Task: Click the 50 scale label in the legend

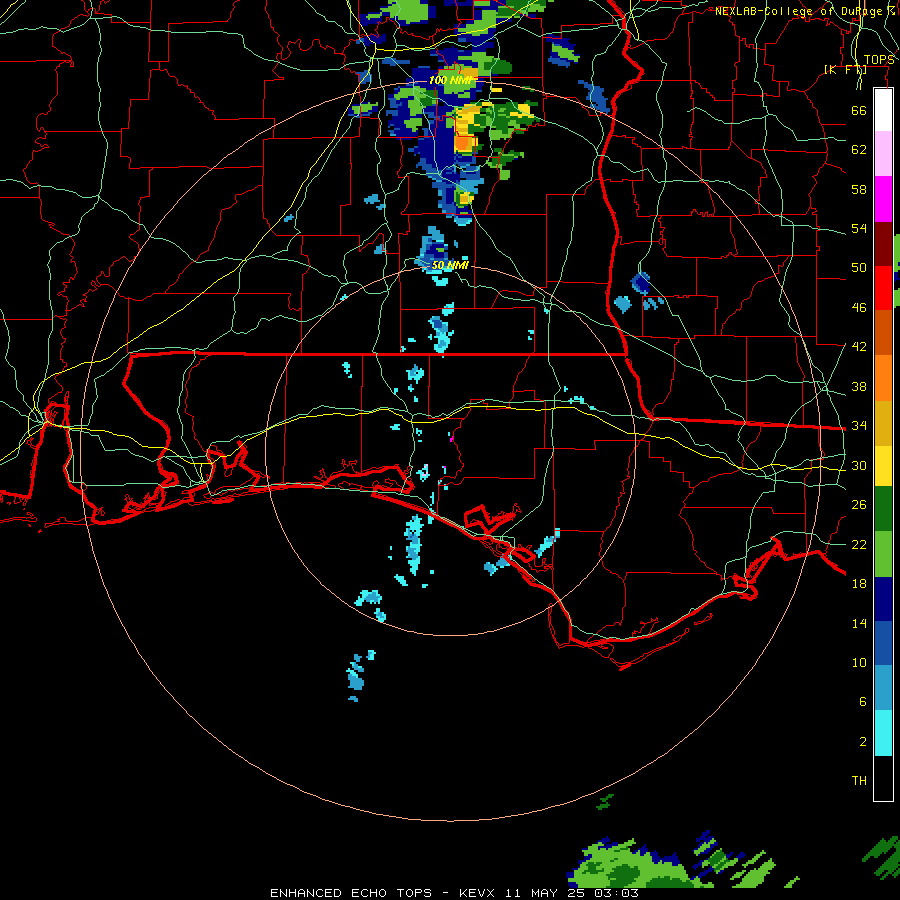Action: (859, 267)
